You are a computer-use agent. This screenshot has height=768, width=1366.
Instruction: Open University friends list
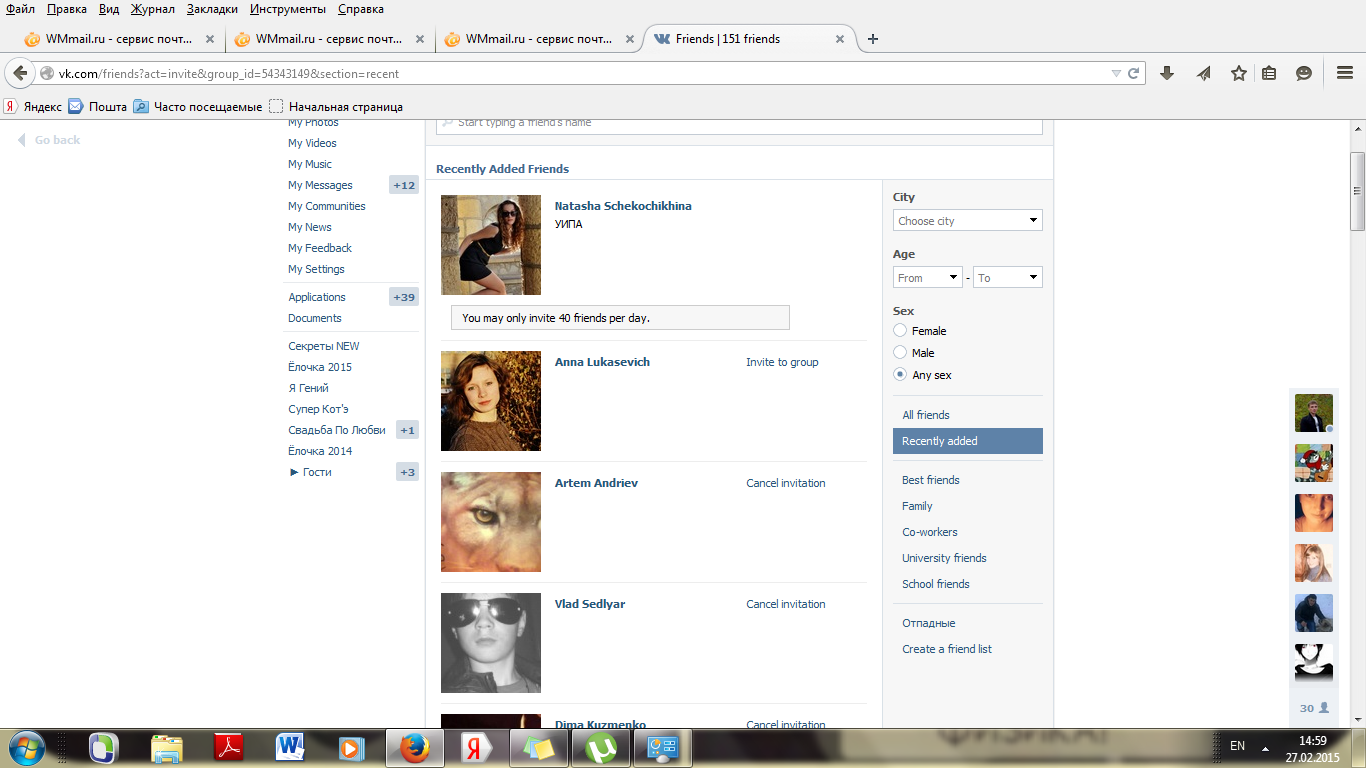tap(944, 558)
